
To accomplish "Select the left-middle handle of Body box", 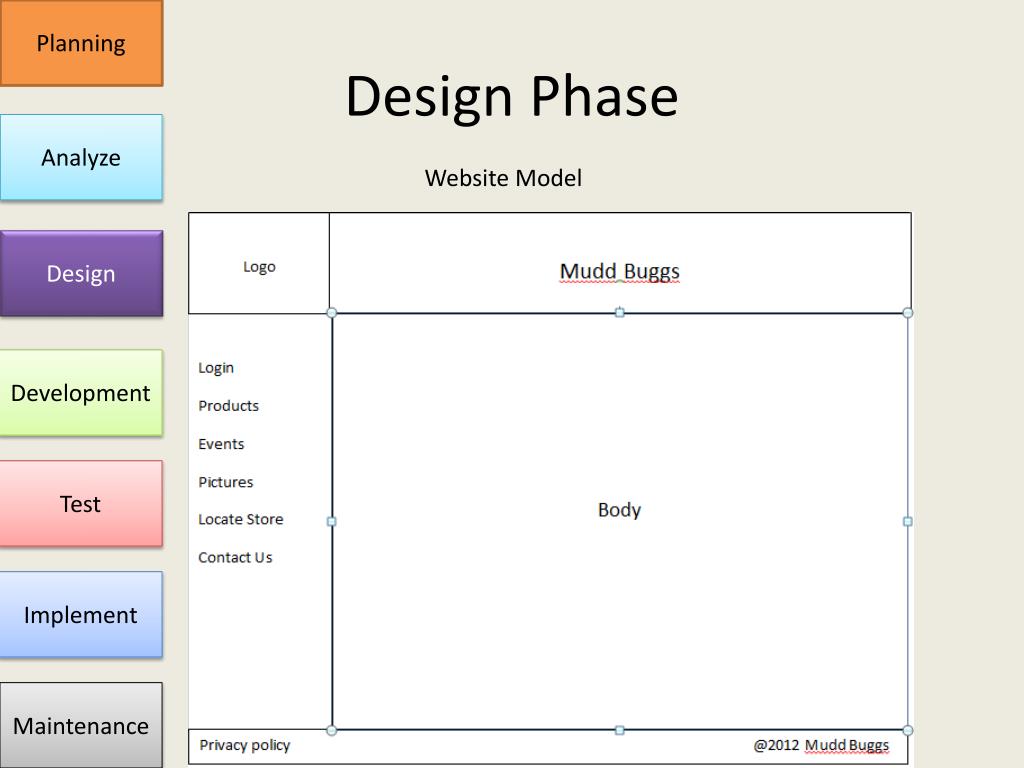I will coord(332,521).
